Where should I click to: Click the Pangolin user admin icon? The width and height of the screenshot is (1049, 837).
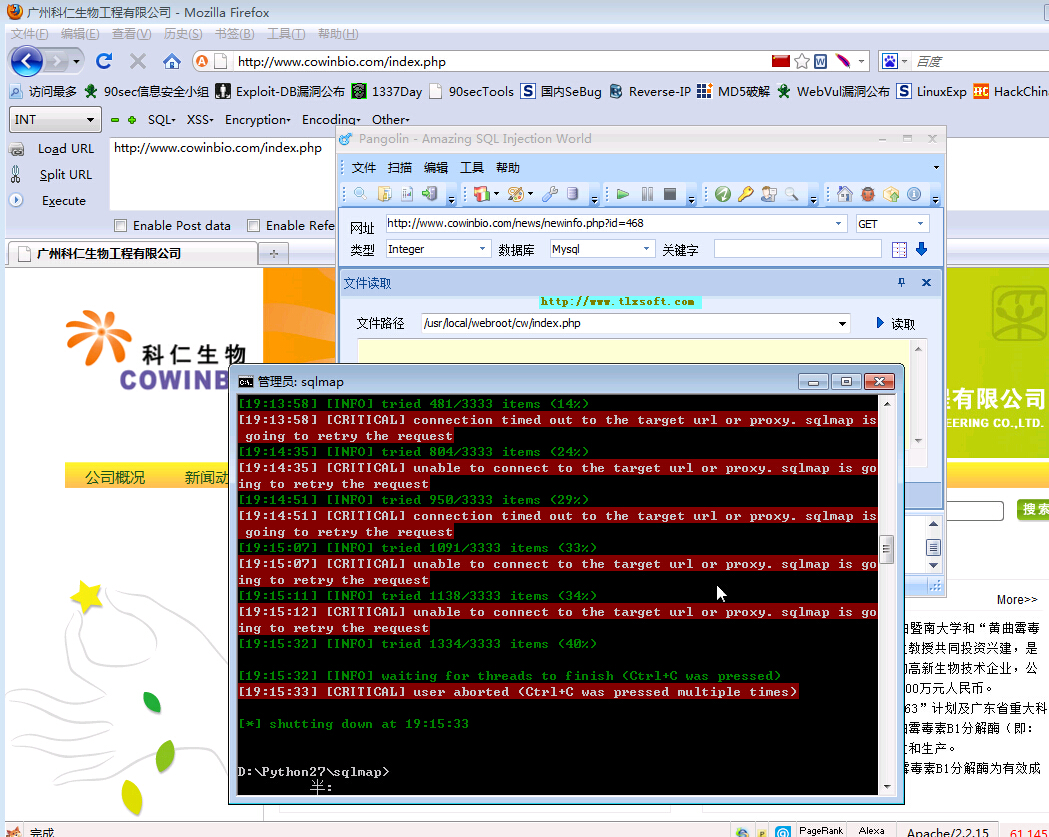click(769, 194)
